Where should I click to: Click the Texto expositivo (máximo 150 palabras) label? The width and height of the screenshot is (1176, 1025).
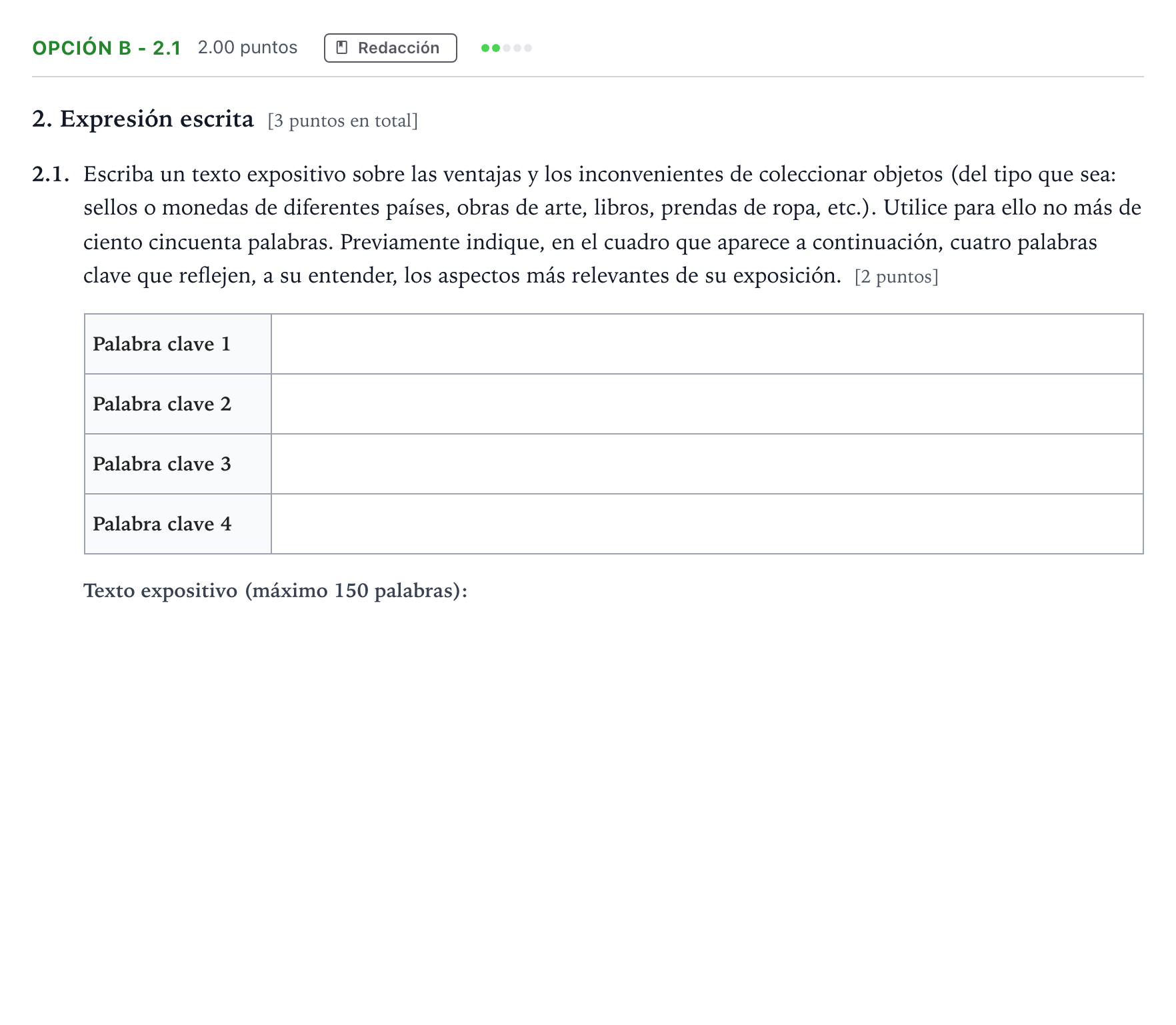275,590
